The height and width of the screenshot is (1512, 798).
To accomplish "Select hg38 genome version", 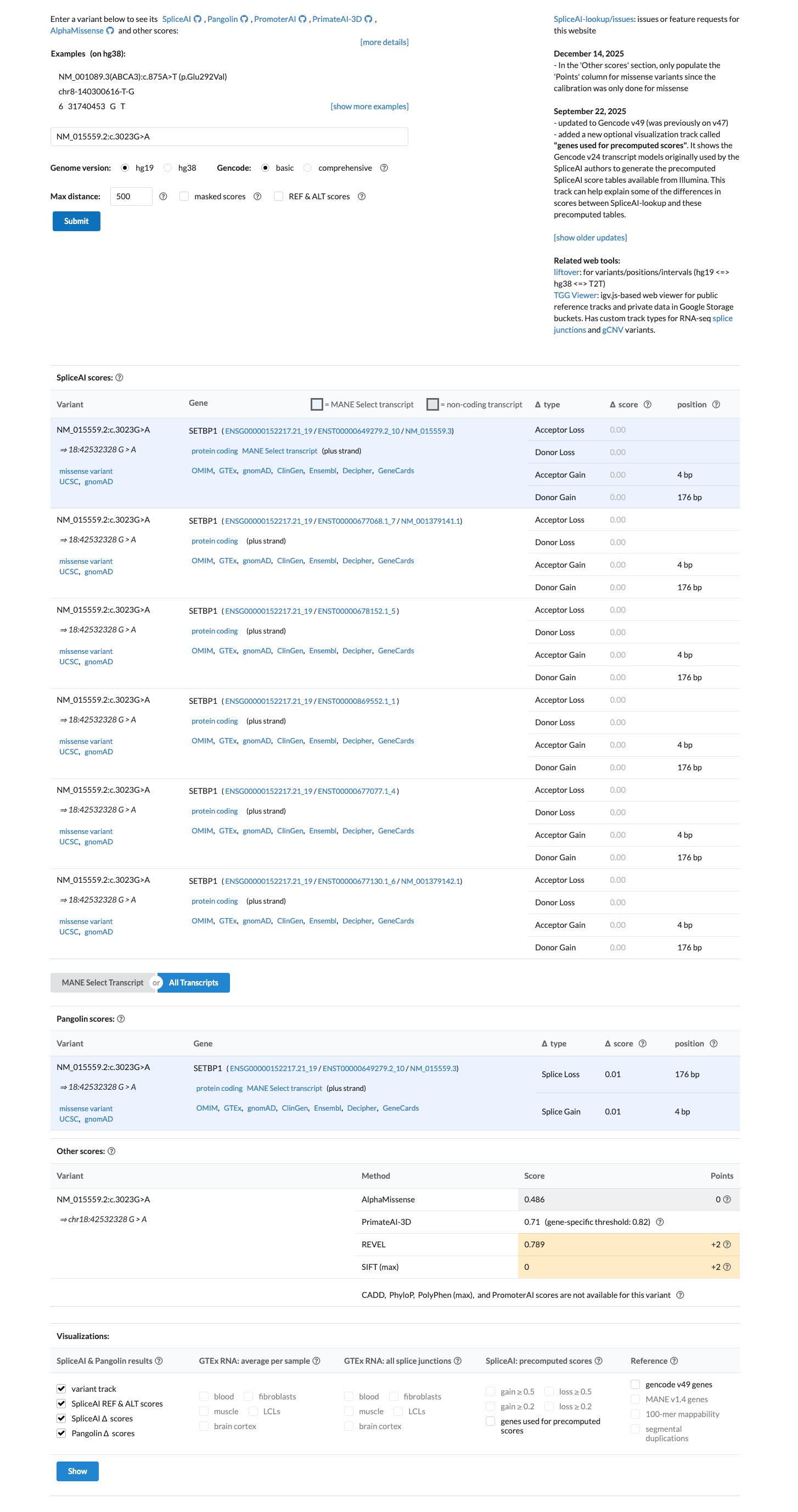I will [x=167, y=168].
